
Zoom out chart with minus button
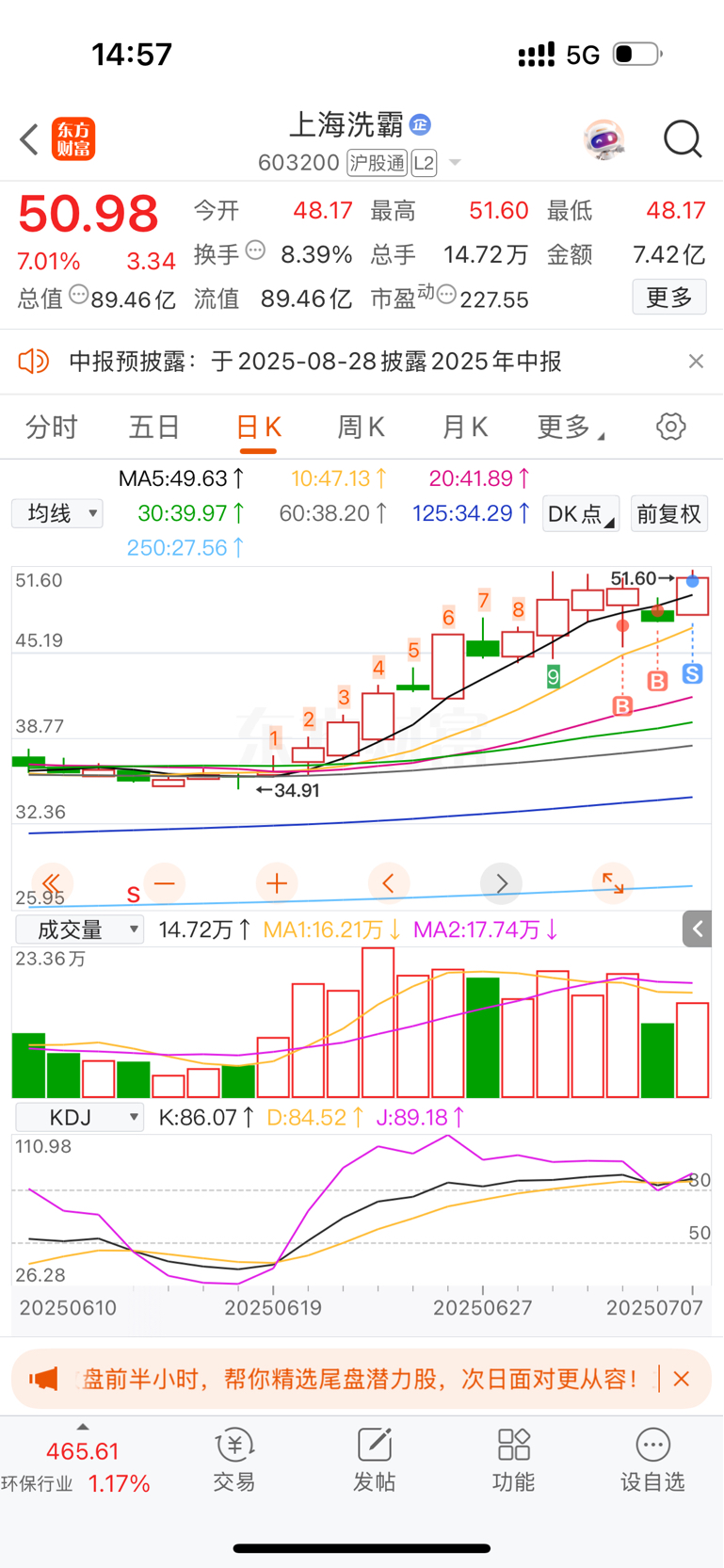(165, 883)
